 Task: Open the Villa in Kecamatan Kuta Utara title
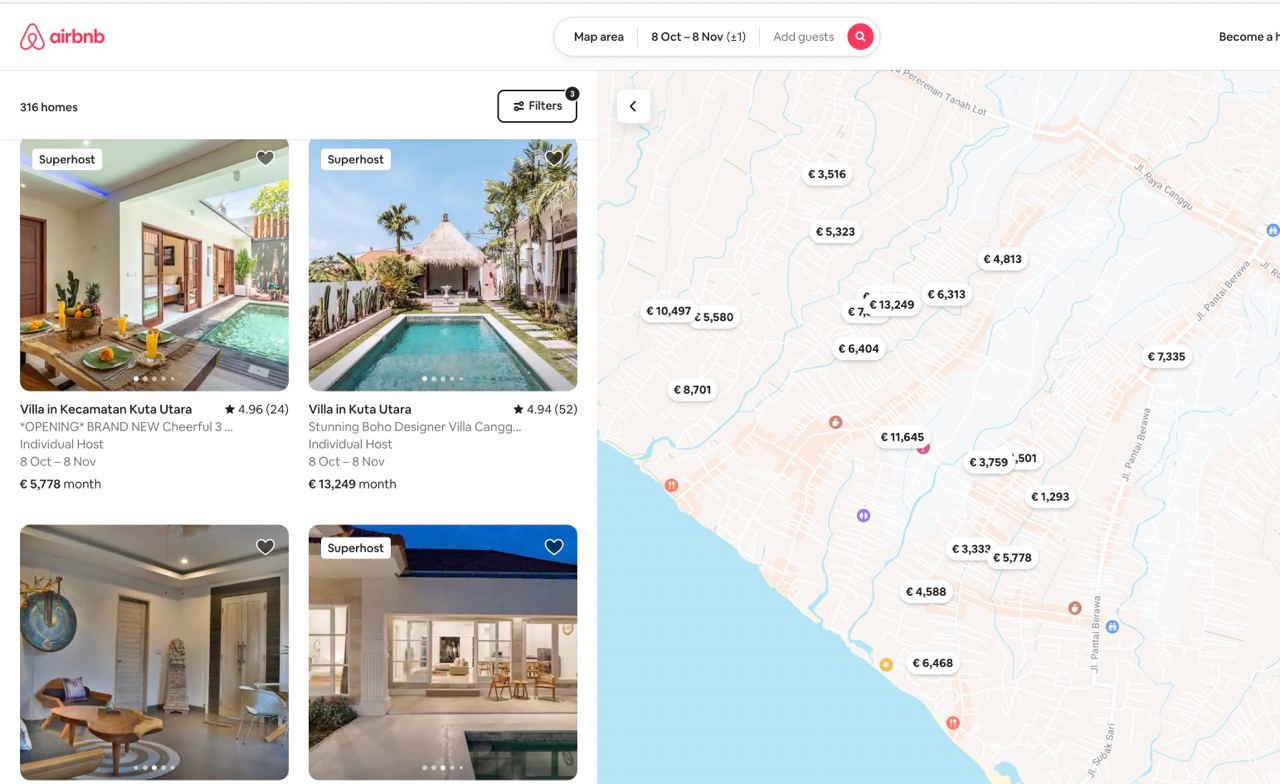[x=106, y=409]
